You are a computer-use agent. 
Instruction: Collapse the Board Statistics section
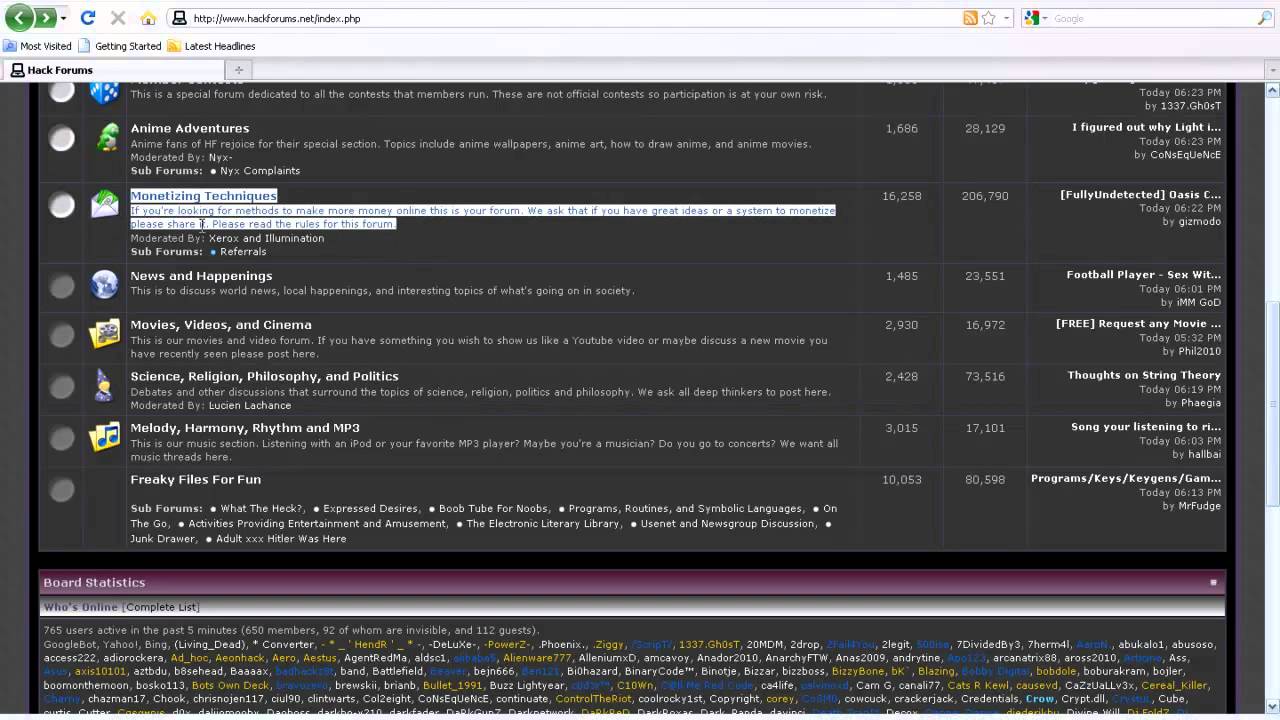pyautogui.click(x=1213, y=582)
